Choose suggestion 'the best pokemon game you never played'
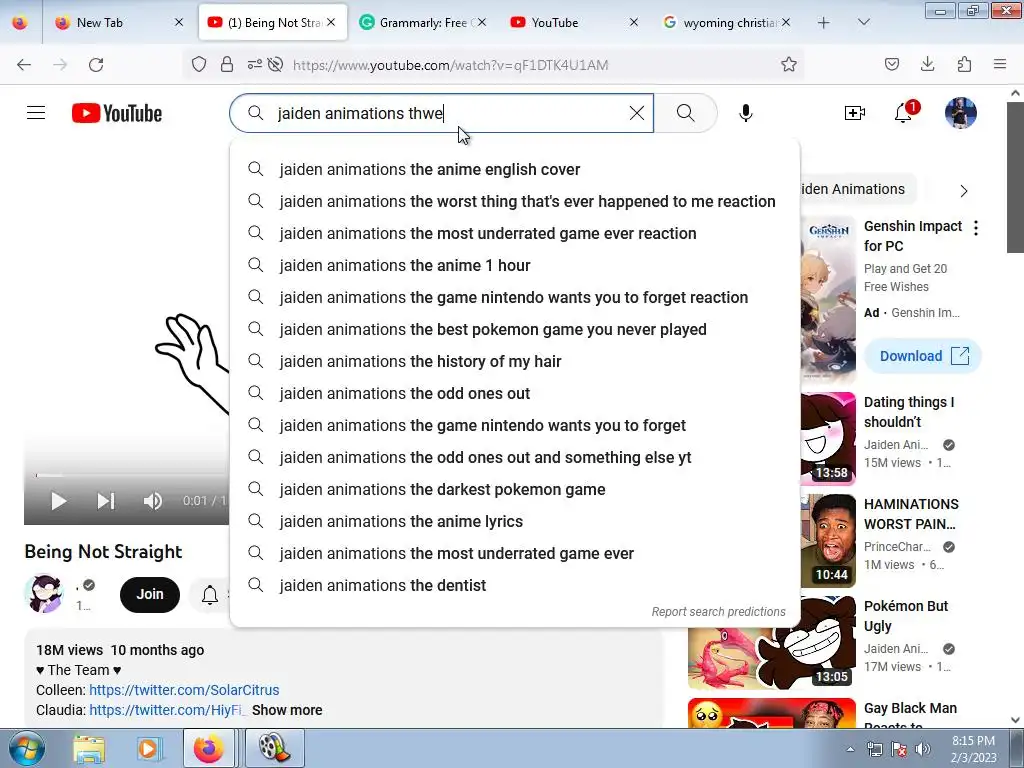The height and width of the screenshot is (768, 1024). (515, 329)
